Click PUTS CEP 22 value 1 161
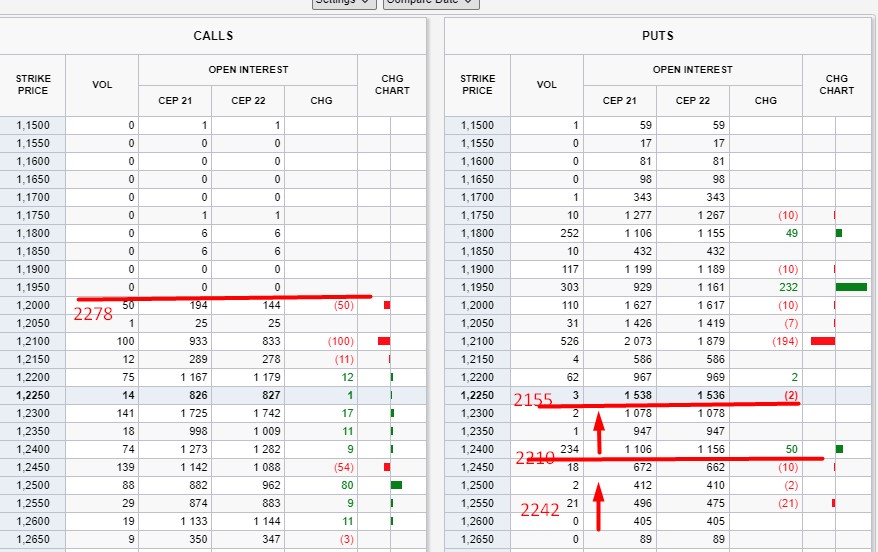 pos(711,287)
